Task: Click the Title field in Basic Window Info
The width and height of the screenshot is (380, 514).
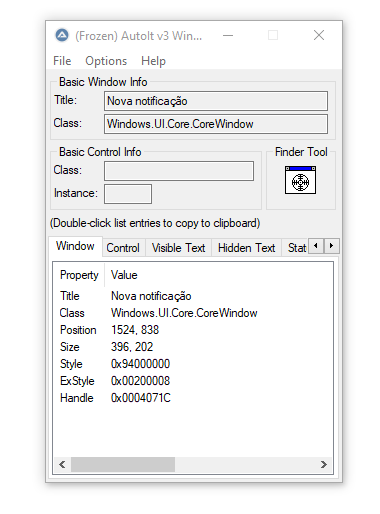Action: click(x=216, y=101)
